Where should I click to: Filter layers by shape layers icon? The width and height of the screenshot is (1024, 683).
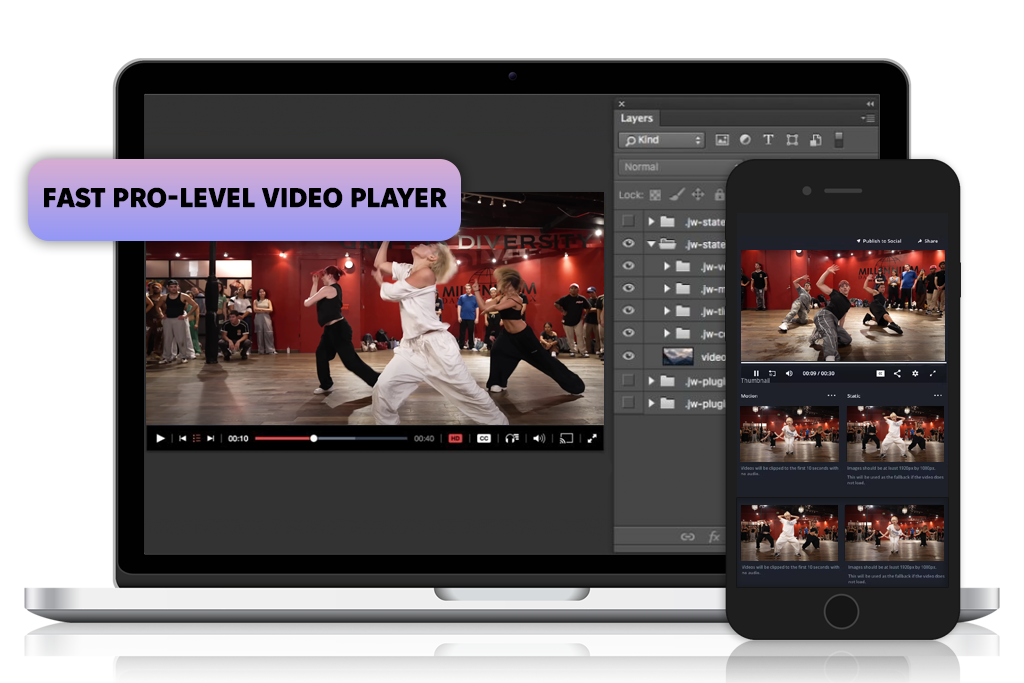point(792,140)
